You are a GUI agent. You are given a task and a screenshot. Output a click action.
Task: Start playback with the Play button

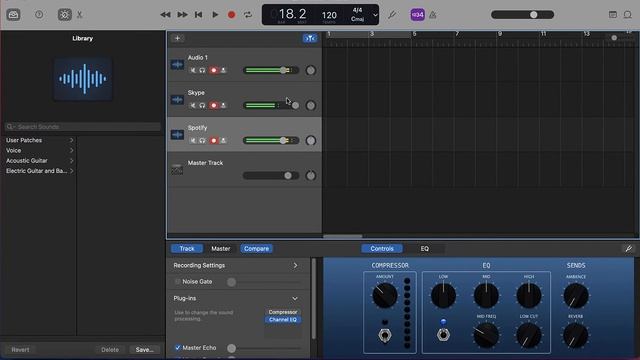[x=215, y=15]
